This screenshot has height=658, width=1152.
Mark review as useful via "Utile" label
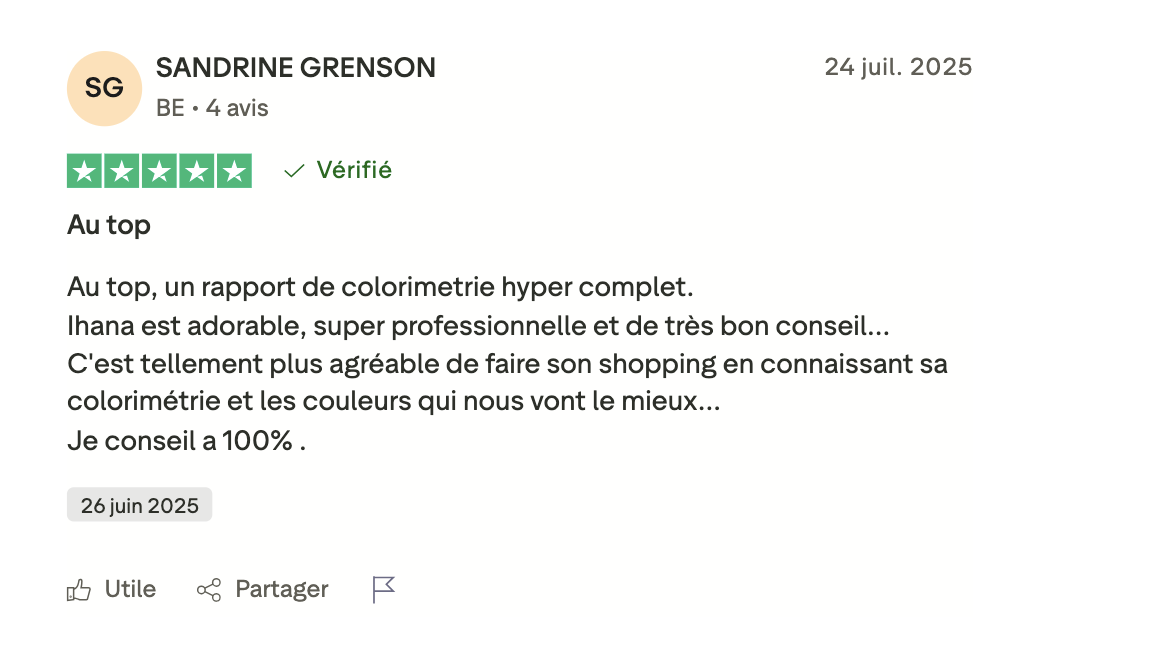pyautogui.click(x=131, y=590)
